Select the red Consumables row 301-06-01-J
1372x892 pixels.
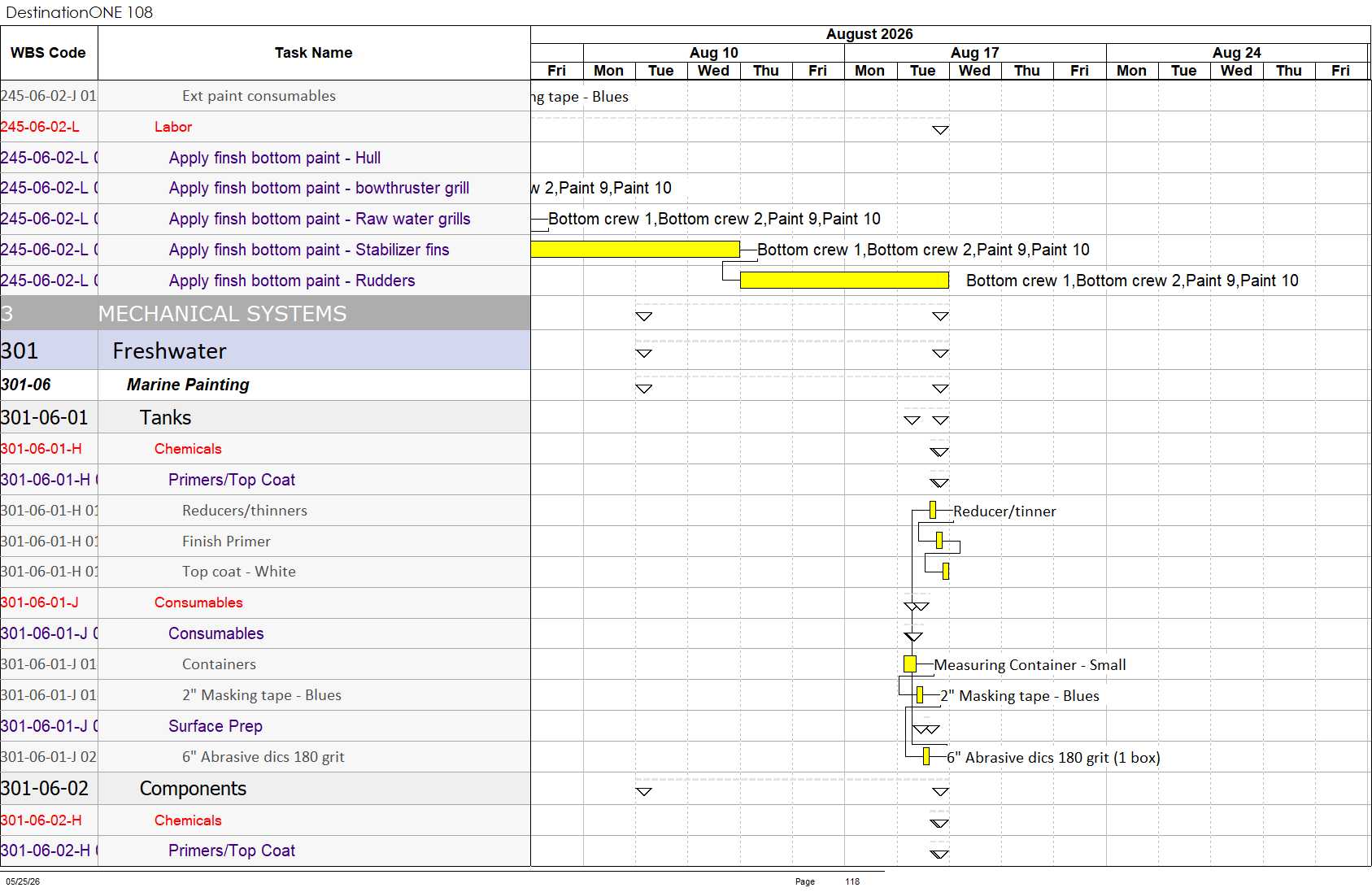265,603
